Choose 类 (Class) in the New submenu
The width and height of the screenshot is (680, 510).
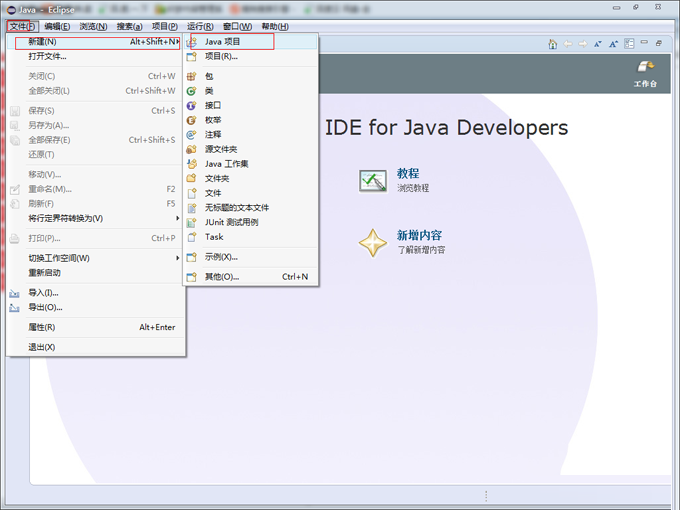[x=209, y=90]
